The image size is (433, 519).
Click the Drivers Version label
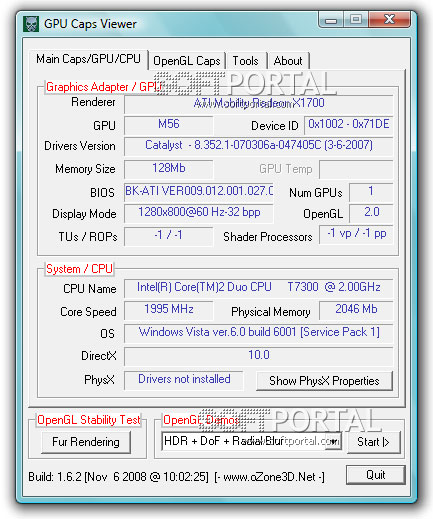tap(80, 146)
